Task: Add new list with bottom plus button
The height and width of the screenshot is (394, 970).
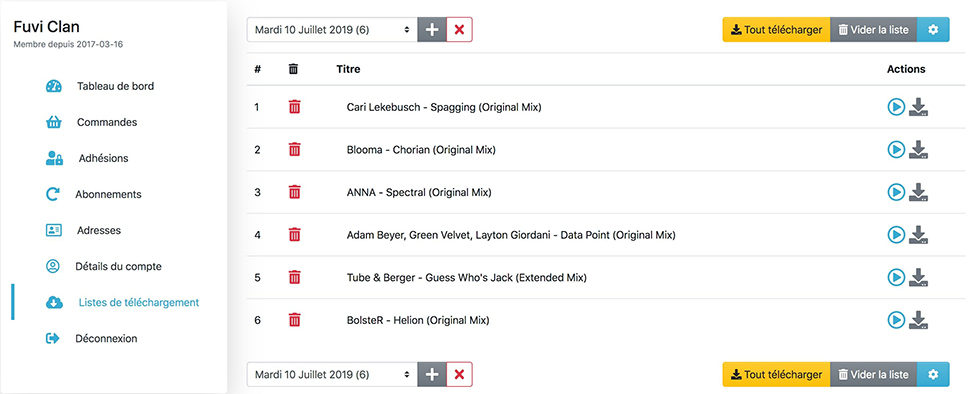Action: point(432,374)
